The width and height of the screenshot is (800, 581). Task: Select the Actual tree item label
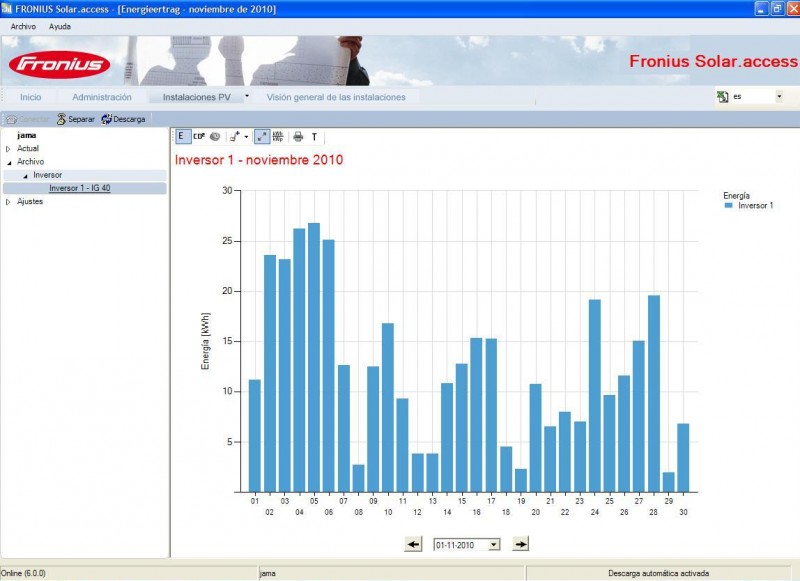click(x=28, y=148)
